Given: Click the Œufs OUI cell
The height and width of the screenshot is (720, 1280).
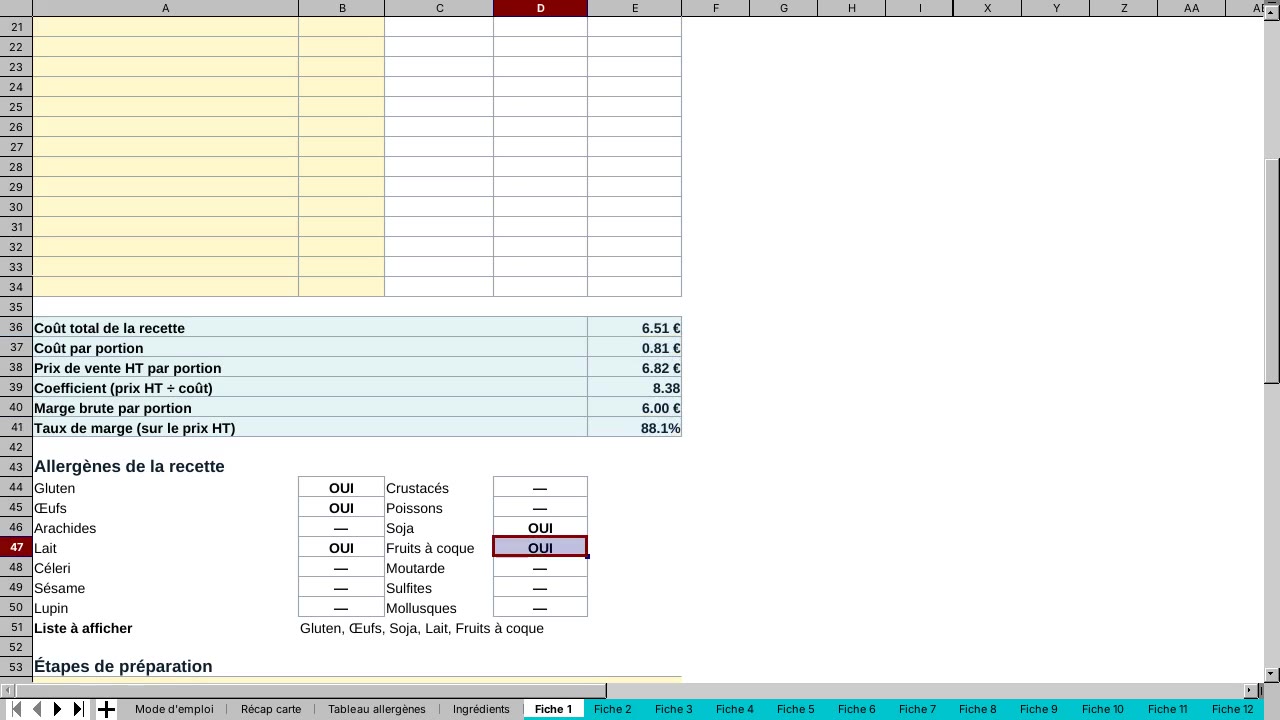Looking at the screenshot, I should click(341, 508).
